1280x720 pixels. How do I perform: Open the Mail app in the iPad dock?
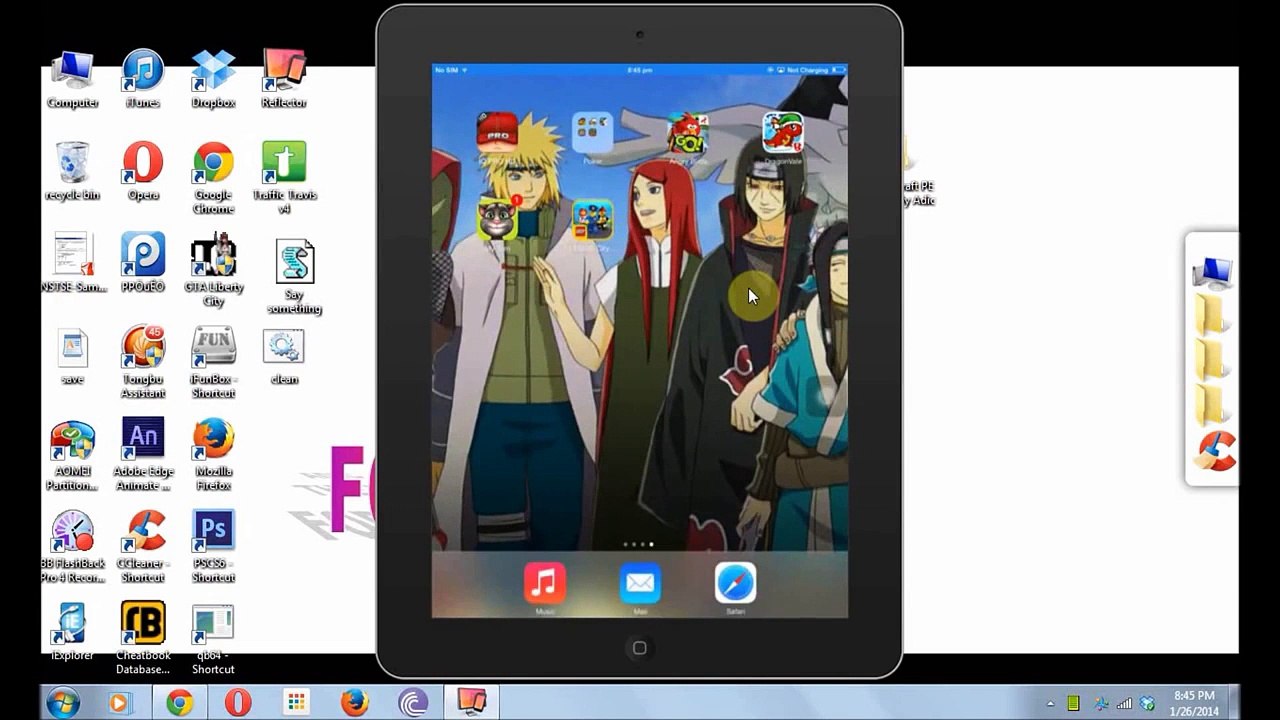tap(640, 583)
